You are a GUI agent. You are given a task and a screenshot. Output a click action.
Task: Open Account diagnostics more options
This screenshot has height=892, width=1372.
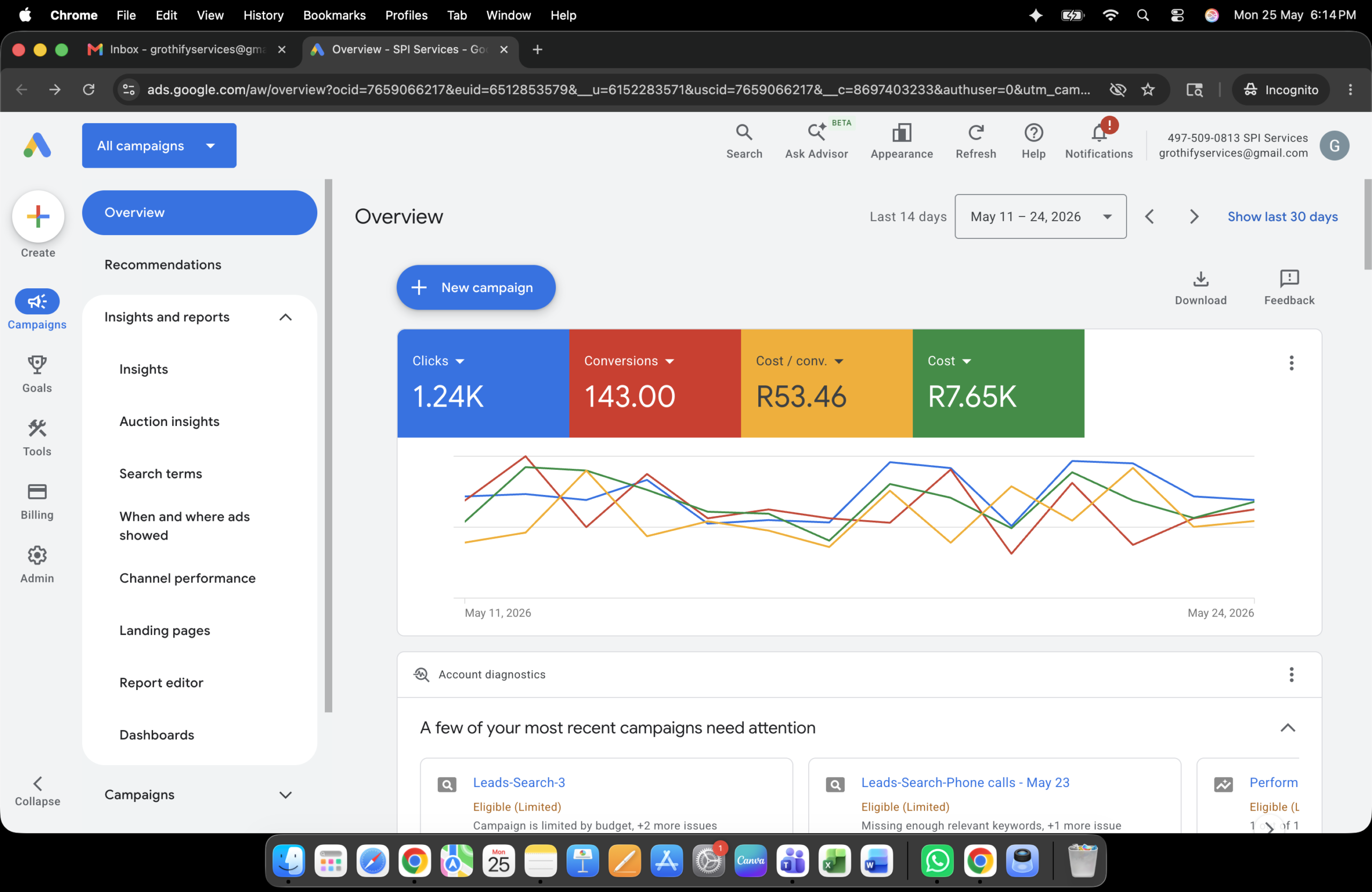click(x=1291, y=674)
